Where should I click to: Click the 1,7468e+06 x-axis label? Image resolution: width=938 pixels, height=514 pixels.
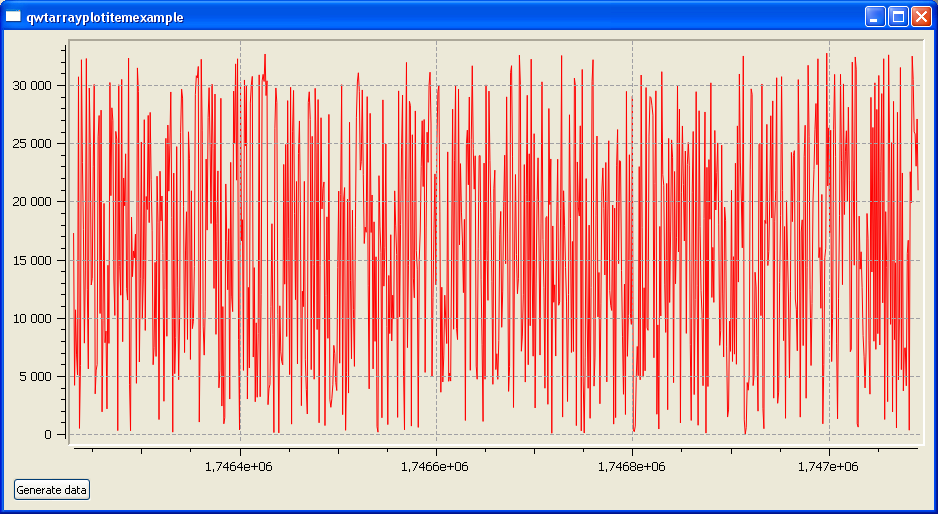pos(632,467)
